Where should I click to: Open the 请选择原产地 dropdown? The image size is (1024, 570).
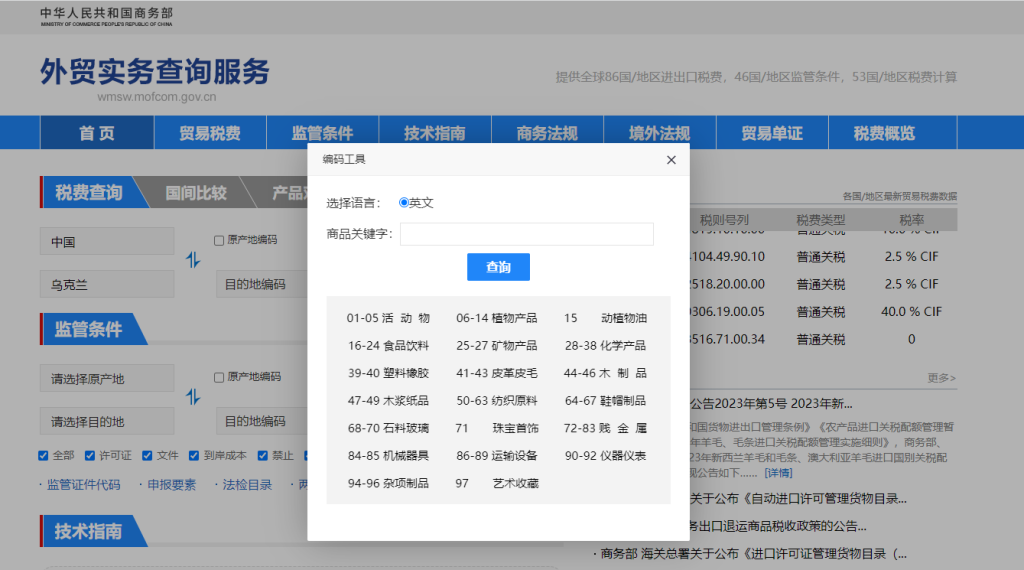tap(107, 378)
